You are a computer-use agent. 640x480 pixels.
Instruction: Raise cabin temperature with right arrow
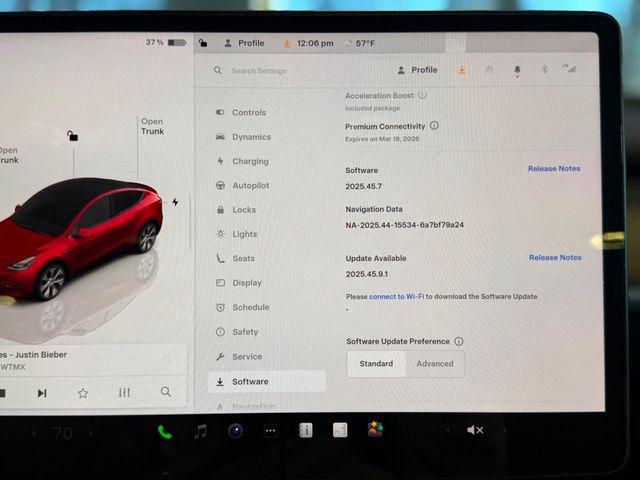point(91,433)
